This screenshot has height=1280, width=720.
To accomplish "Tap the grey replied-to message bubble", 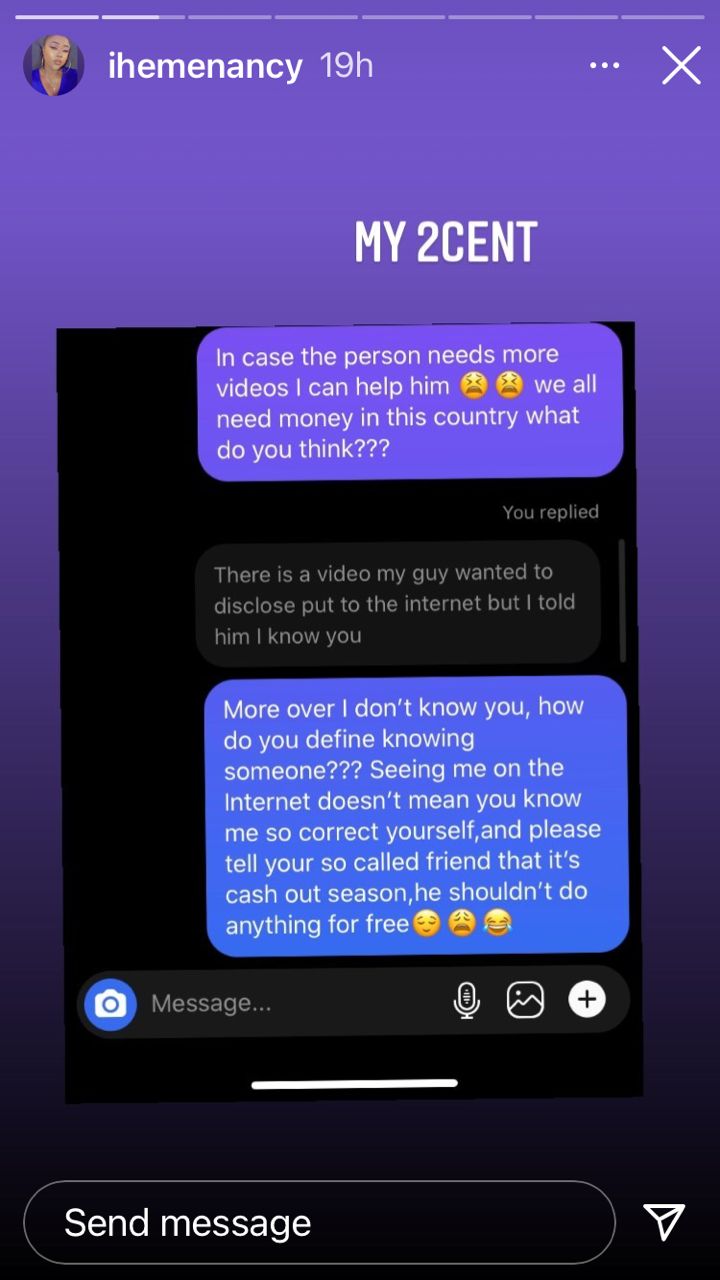I will (x=398, y=603).
